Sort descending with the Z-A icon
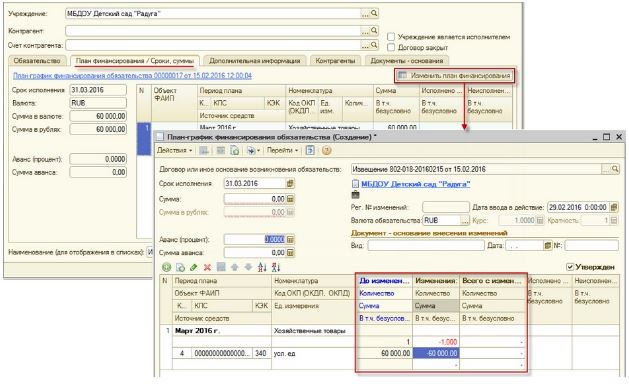Screen dimensions: 629x384 tap(276, 267)
